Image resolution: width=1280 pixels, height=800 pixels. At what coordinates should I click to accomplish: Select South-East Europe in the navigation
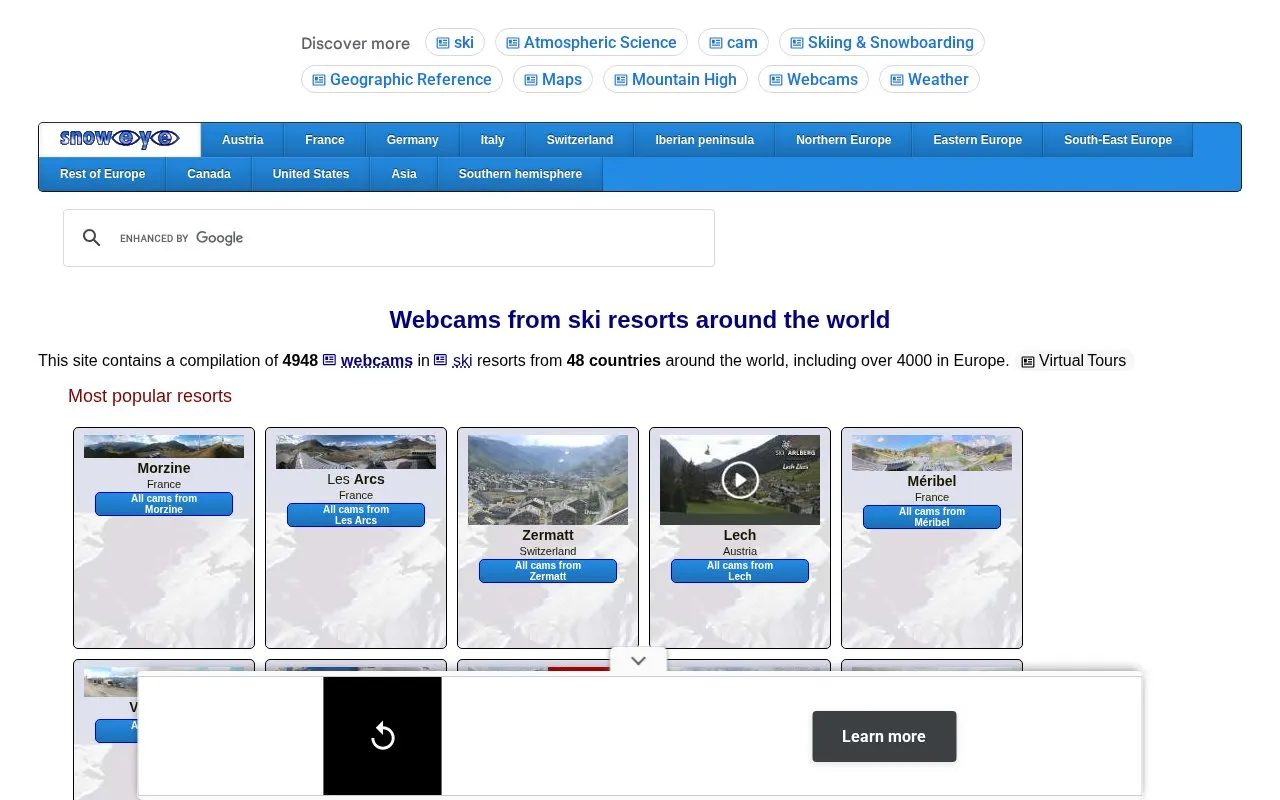click(1118, 140)
